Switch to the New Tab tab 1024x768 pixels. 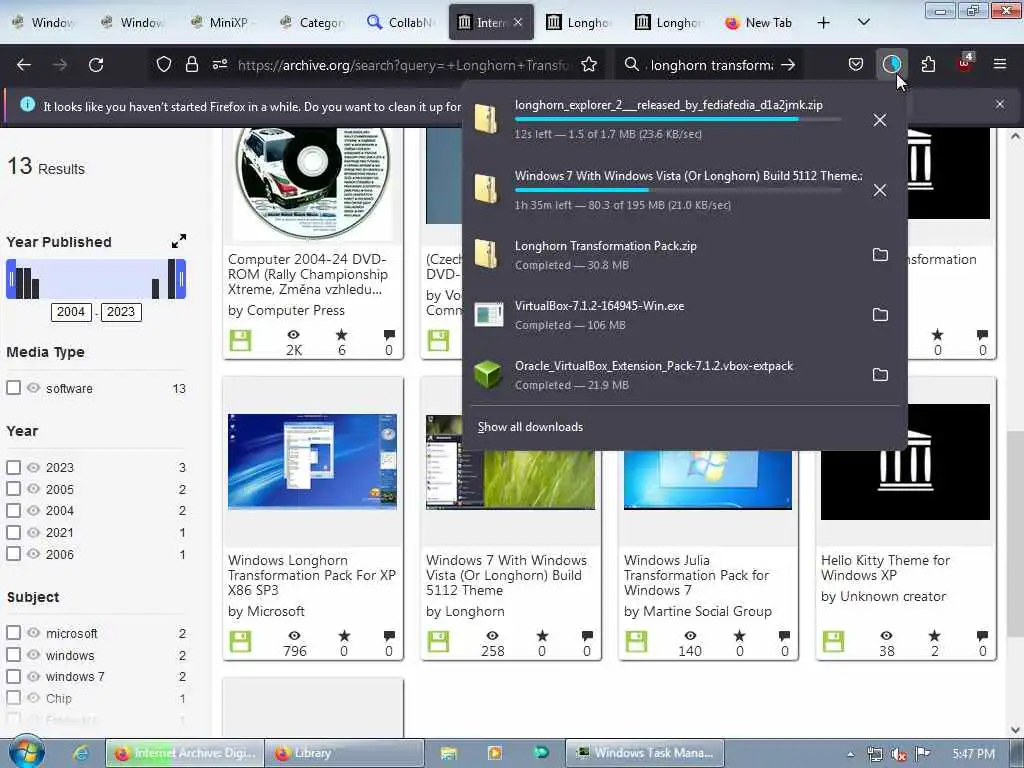pos(758,22)
